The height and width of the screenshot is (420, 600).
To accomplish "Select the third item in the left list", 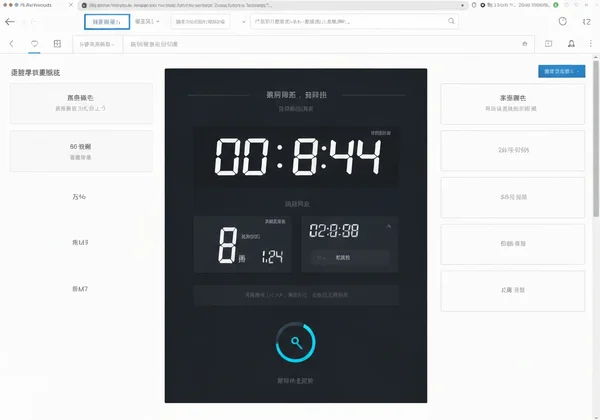I will pyautogui.click(x=79, y=197).
